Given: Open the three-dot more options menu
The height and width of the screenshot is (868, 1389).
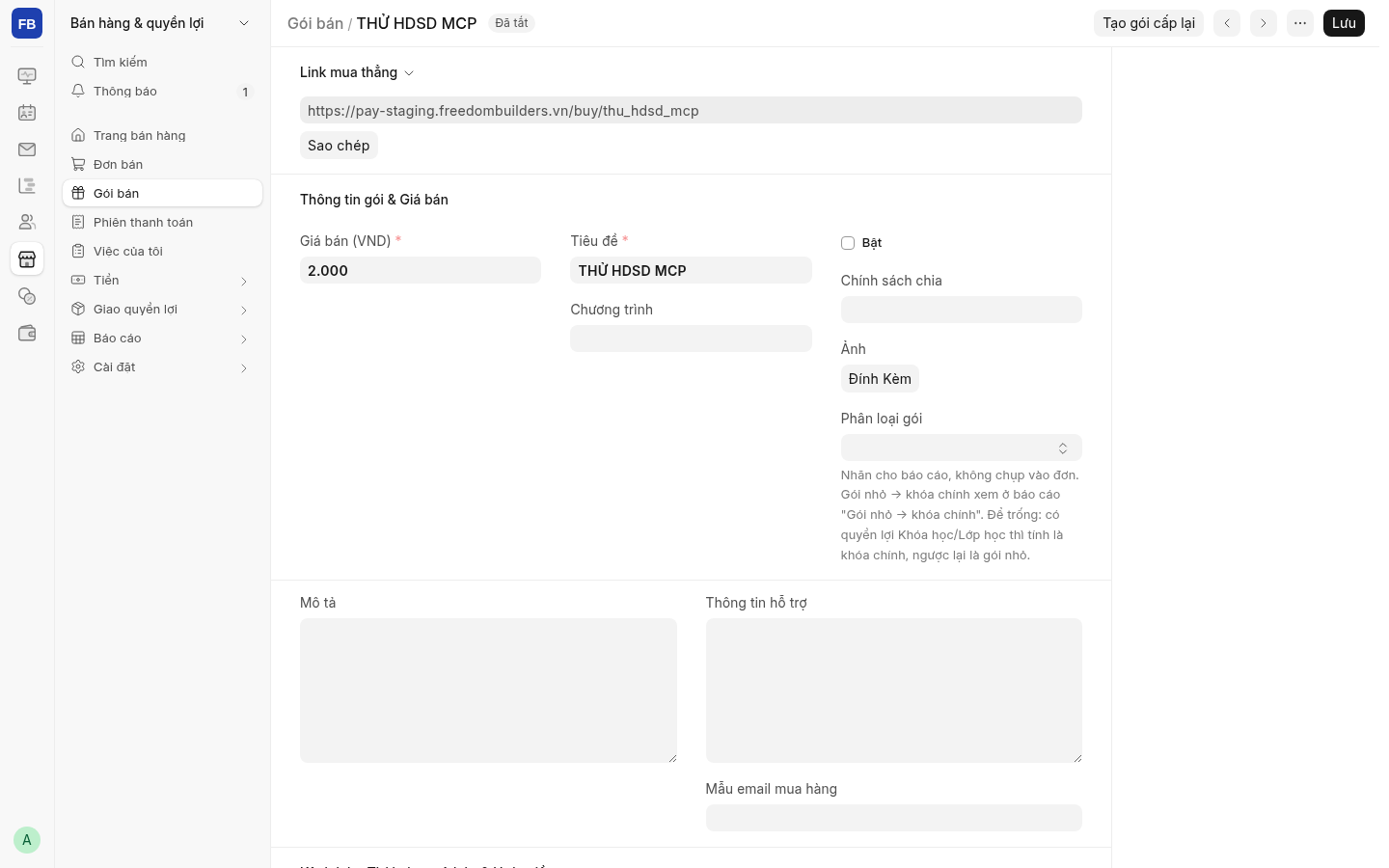Looking at the screenshot, I should (1300, 23).
